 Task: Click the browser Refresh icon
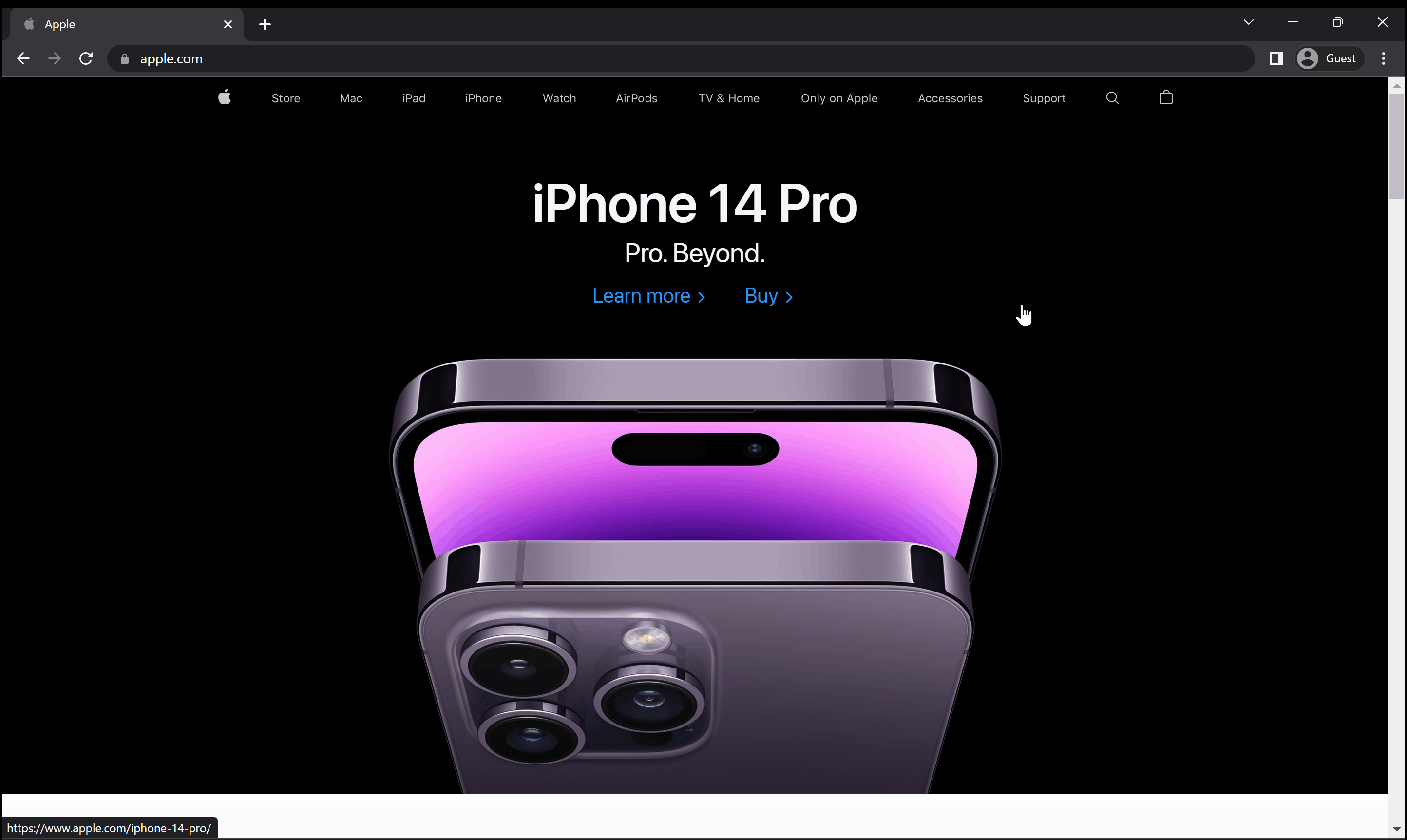click(87, 58)
